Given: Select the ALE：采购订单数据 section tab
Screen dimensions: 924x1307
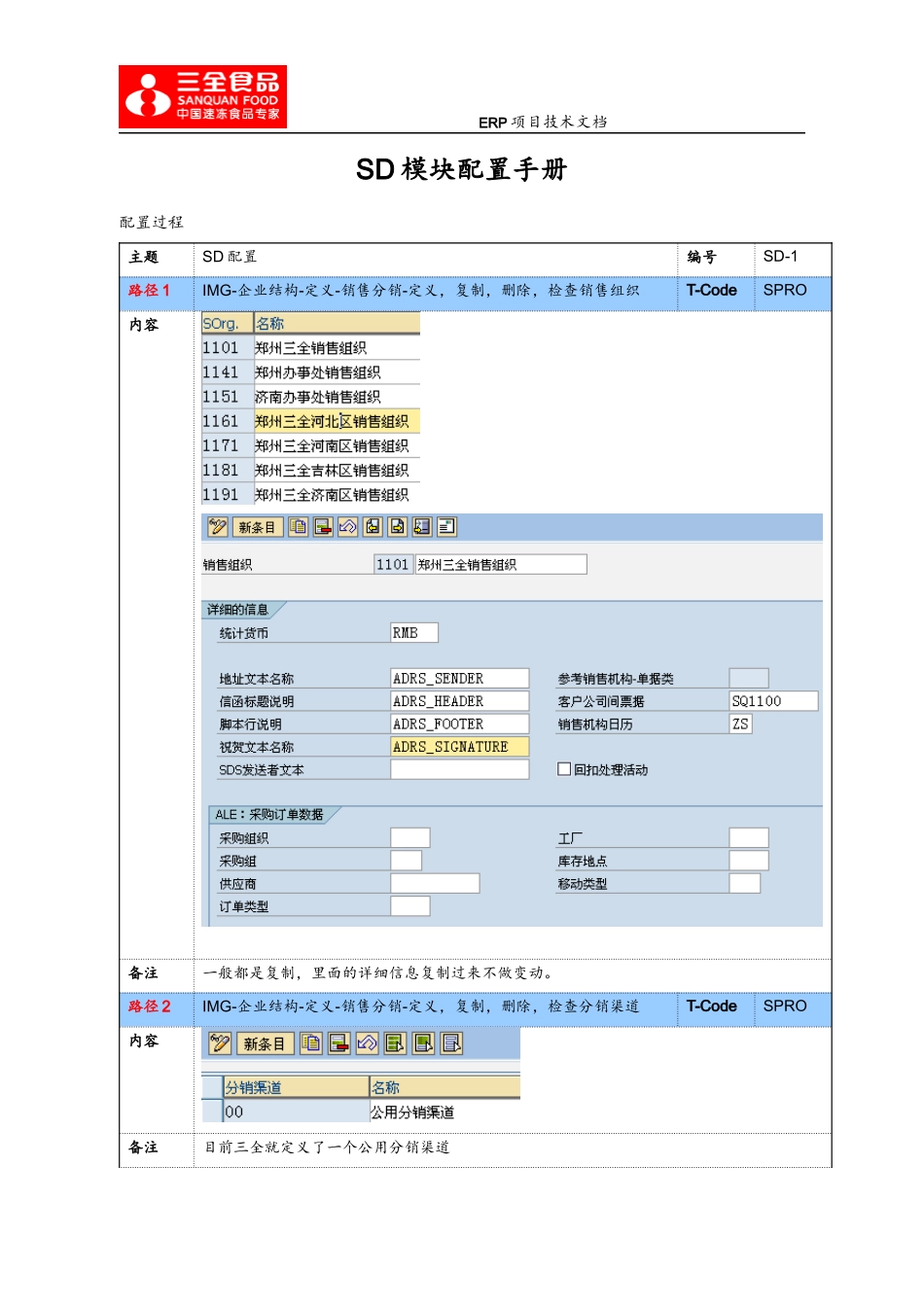Looking at the screenshot, I should click(270, 815).
